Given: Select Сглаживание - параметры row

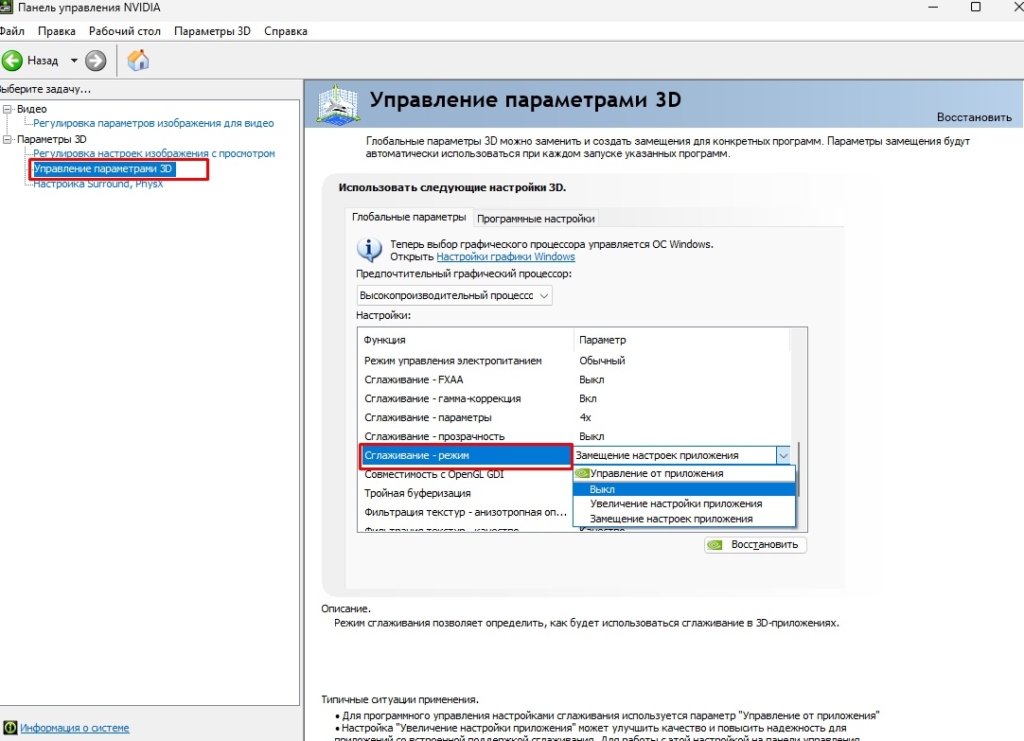Looking at the screenshot, I should point(574,417).
